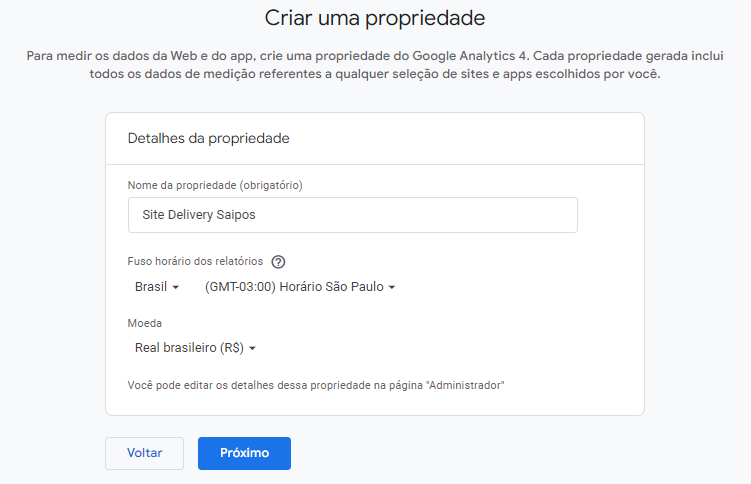Click the Próximo button
The width and height of the screenshot is (751, 484).
coord(244,453)
